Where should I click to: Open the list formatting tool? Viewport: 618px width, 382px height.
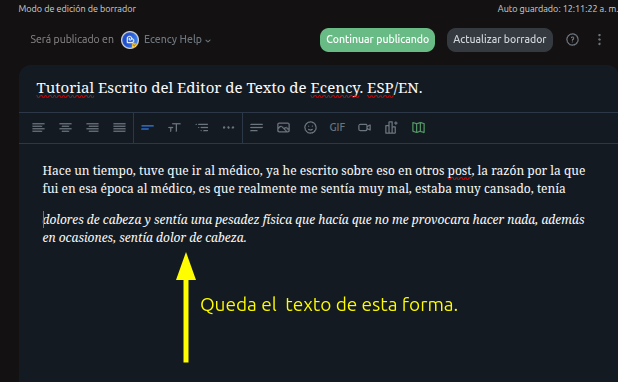[202, 128]
